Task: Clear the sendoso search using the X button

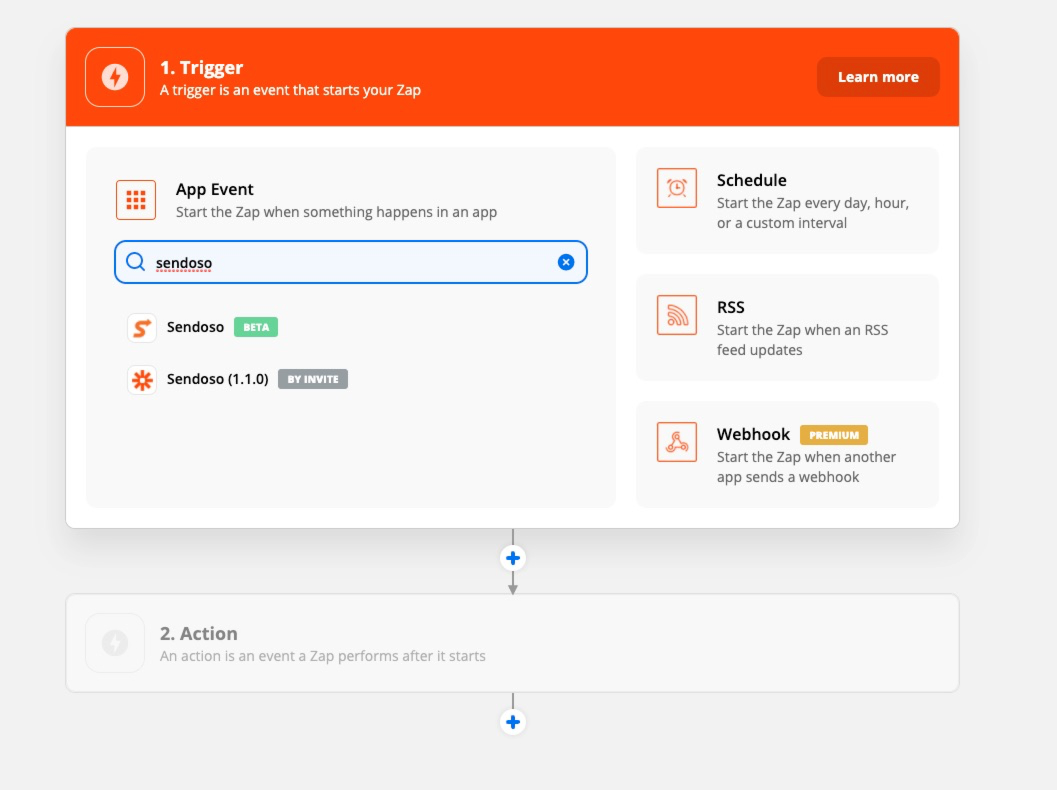Action: pyautogui.click(x=566, y=261)
